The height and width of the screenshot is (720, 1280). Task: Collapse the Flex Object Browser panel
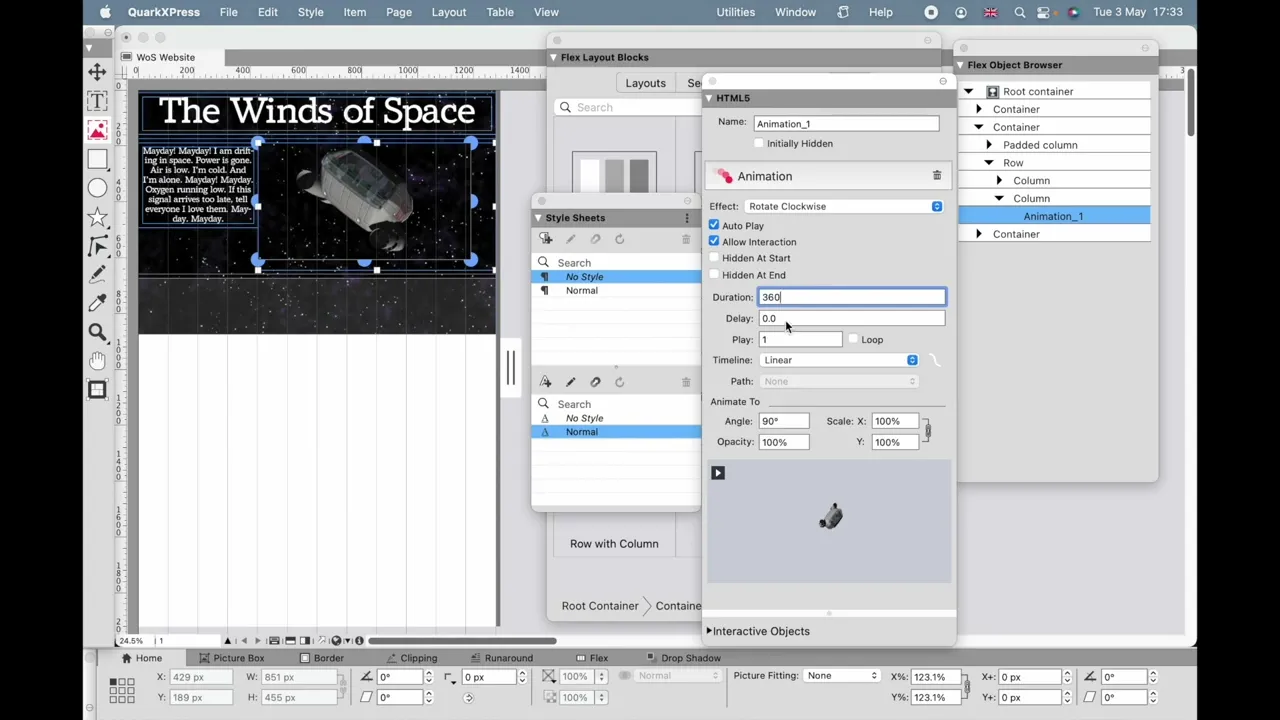pyautogui.click(x=960, y=65)
